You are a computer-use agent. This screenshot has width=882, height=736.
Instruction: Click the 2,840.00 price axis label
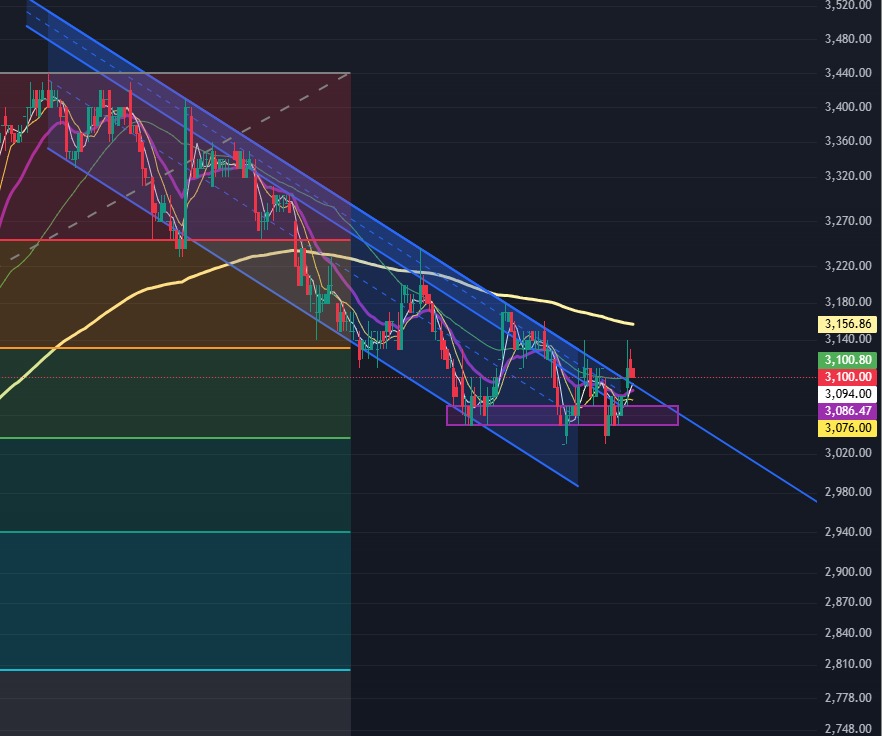848,632
